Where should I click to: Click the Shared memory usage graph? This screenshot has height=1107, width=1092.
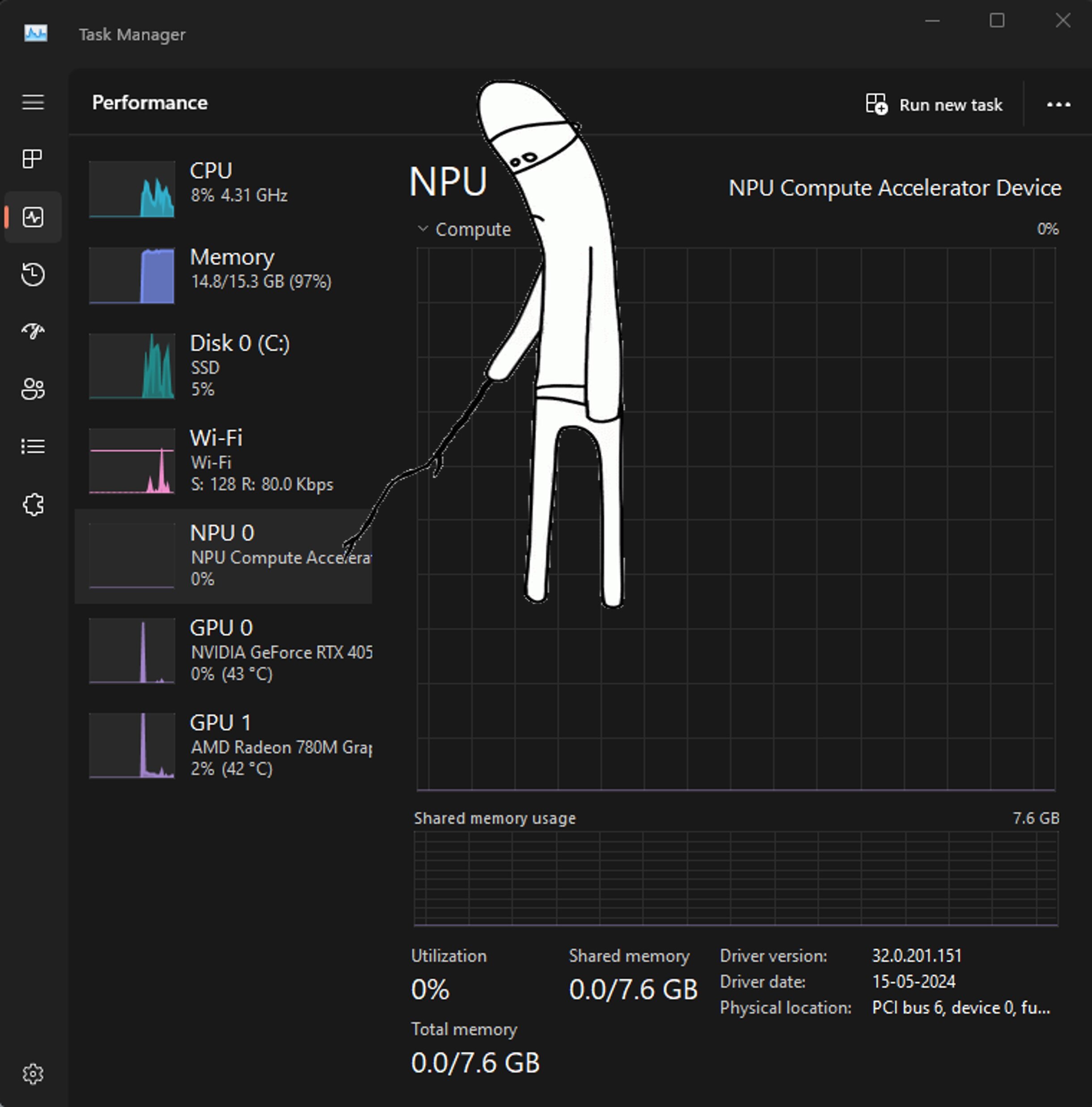pos(736,878)
